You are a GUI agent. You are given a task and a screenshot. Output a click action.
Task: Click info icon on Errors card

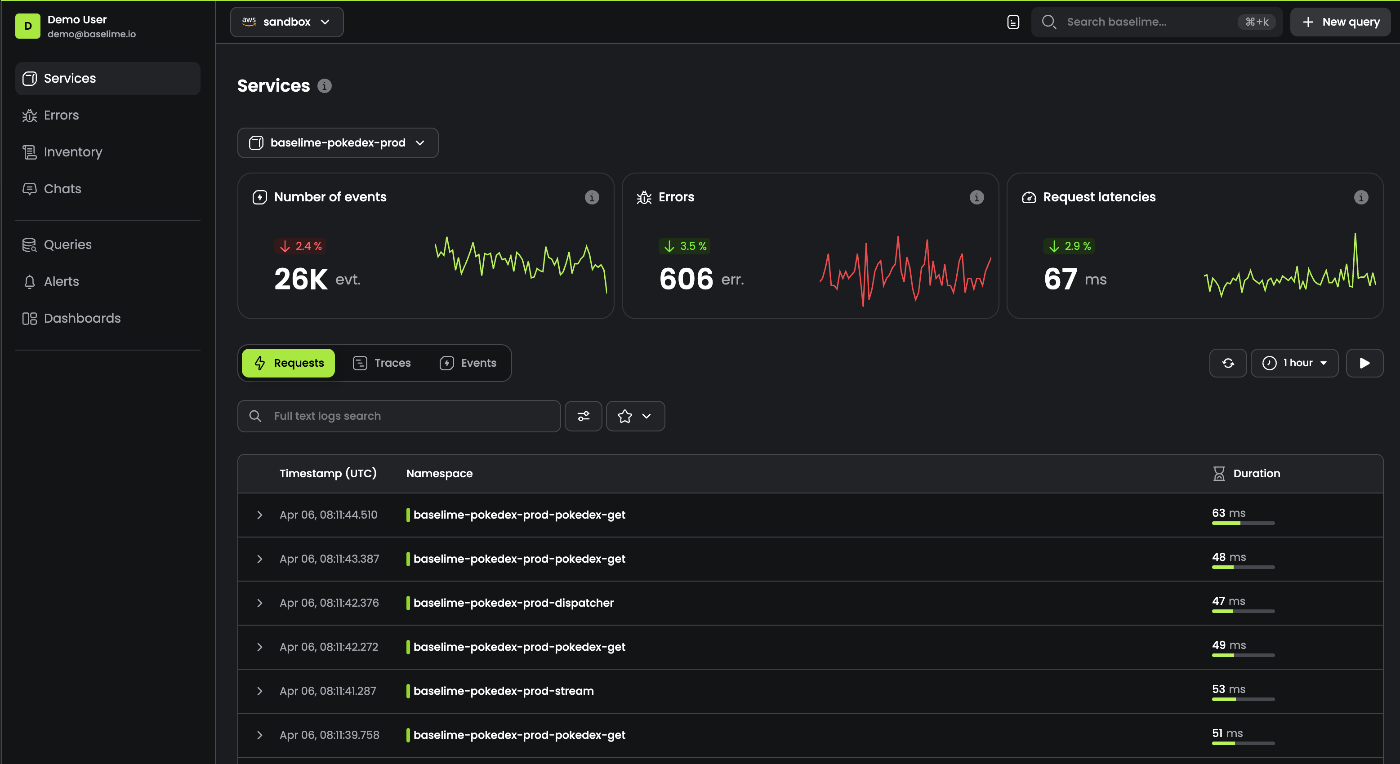[977, 198]
